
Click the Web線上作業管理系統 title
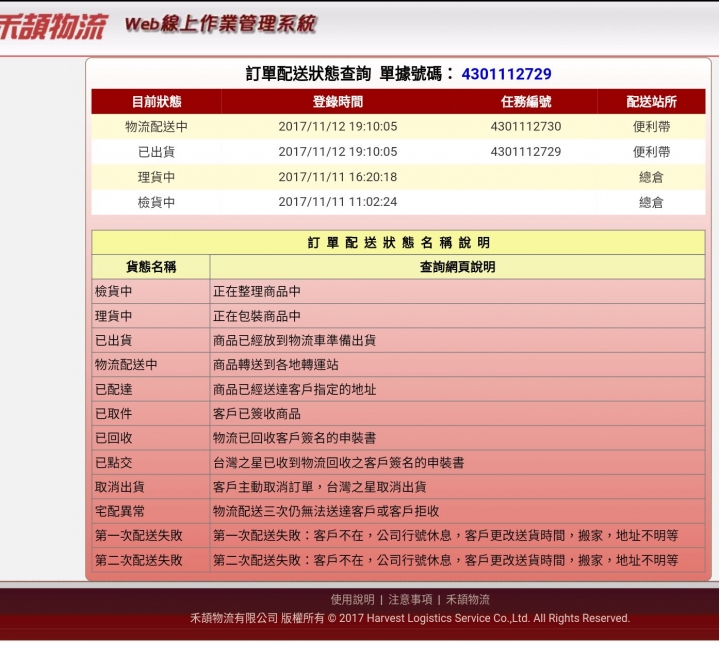(x=220, y=24)
